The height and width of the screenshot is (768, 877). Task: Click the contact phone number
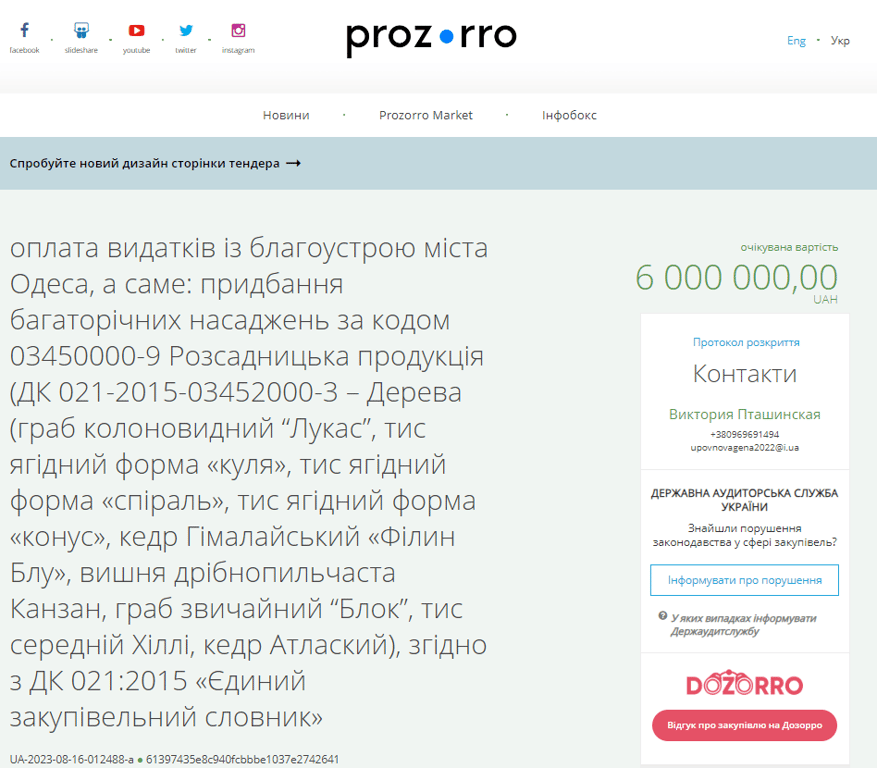click(x=743, y=435)
